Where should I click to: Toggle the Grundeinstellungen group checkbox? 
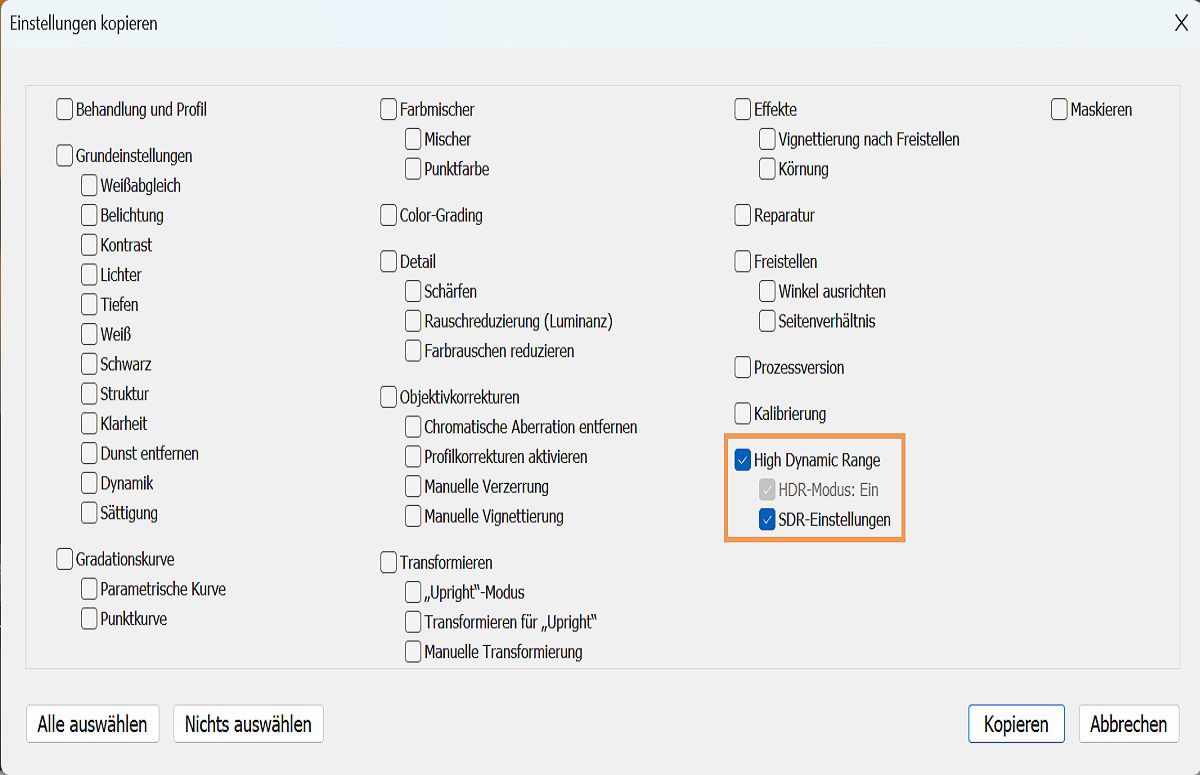pos(65,156)
